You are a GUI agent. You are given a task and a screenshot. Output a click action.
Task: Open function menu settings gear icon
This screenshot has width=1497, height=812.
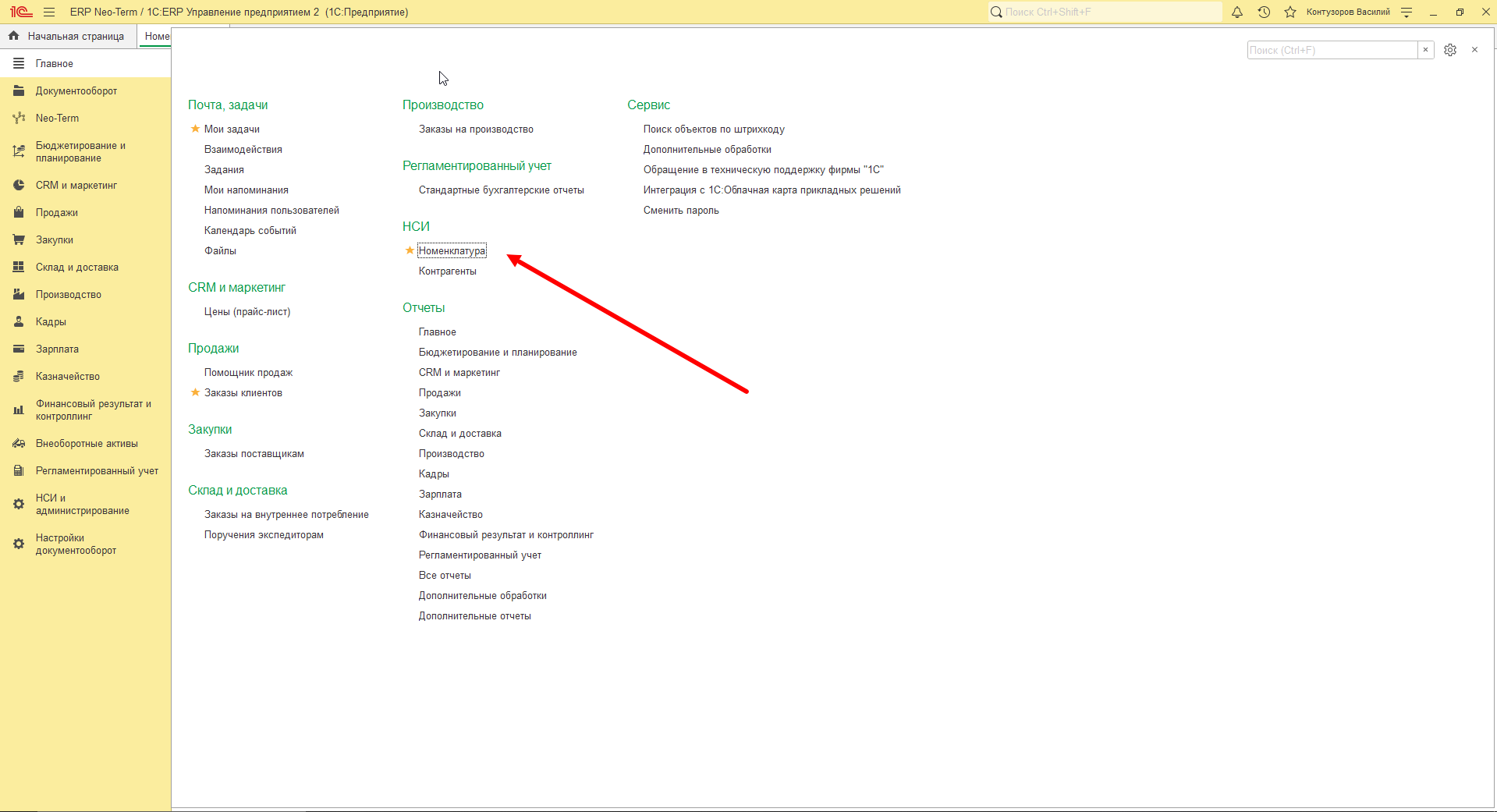click(1450, 50)
